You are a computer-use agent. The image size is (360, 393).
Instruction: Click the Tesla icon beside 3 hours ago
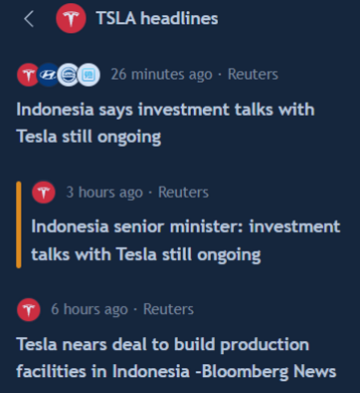[x=44, y=192]
